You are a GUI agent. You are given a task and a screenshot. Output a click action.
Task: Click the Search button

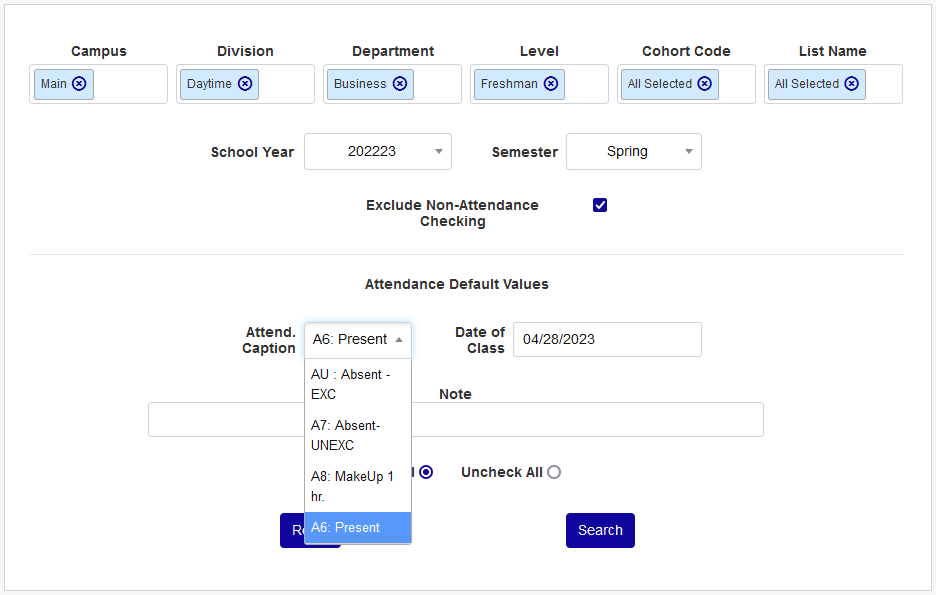(x=600, y=530)
